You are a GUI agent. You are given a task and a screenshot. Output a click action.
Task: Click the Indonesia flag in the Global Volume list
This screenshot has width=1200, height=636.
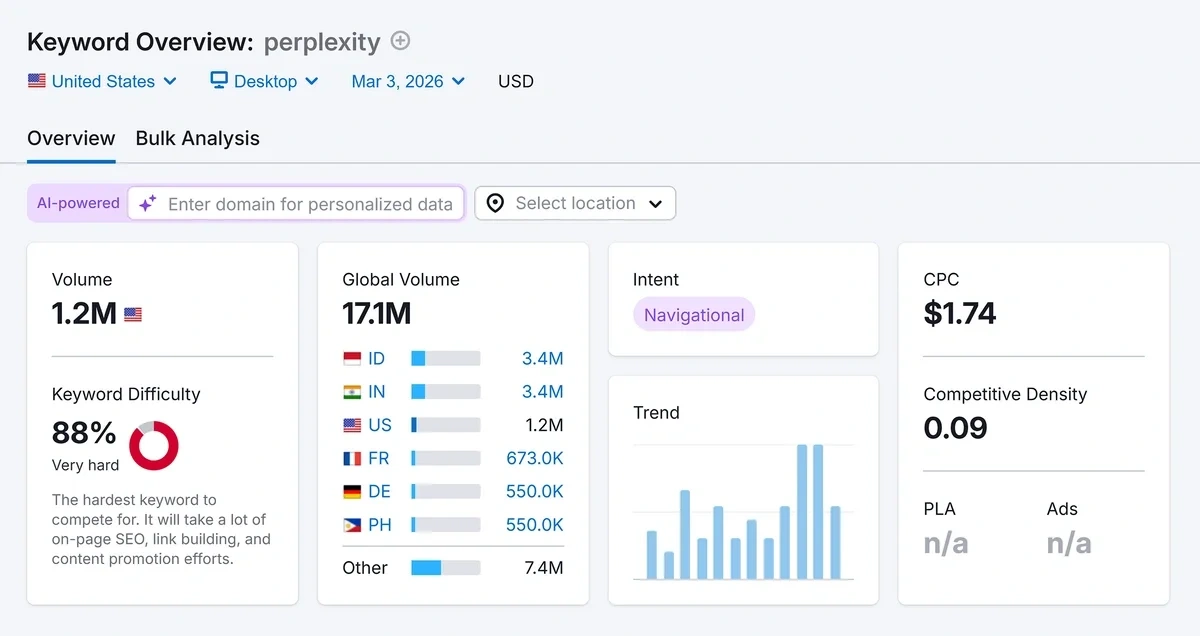(x=351, y=358)
